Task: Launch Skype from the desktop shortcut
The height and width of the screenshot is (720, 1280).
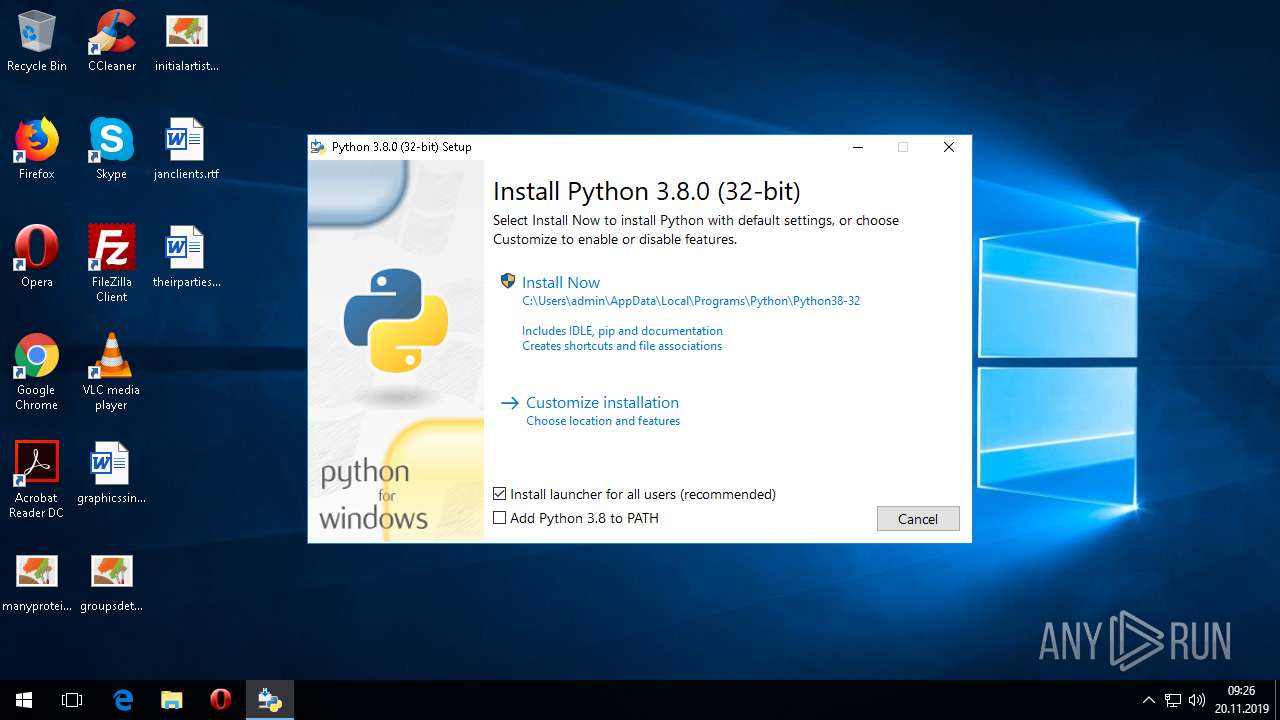Action: 112,149
